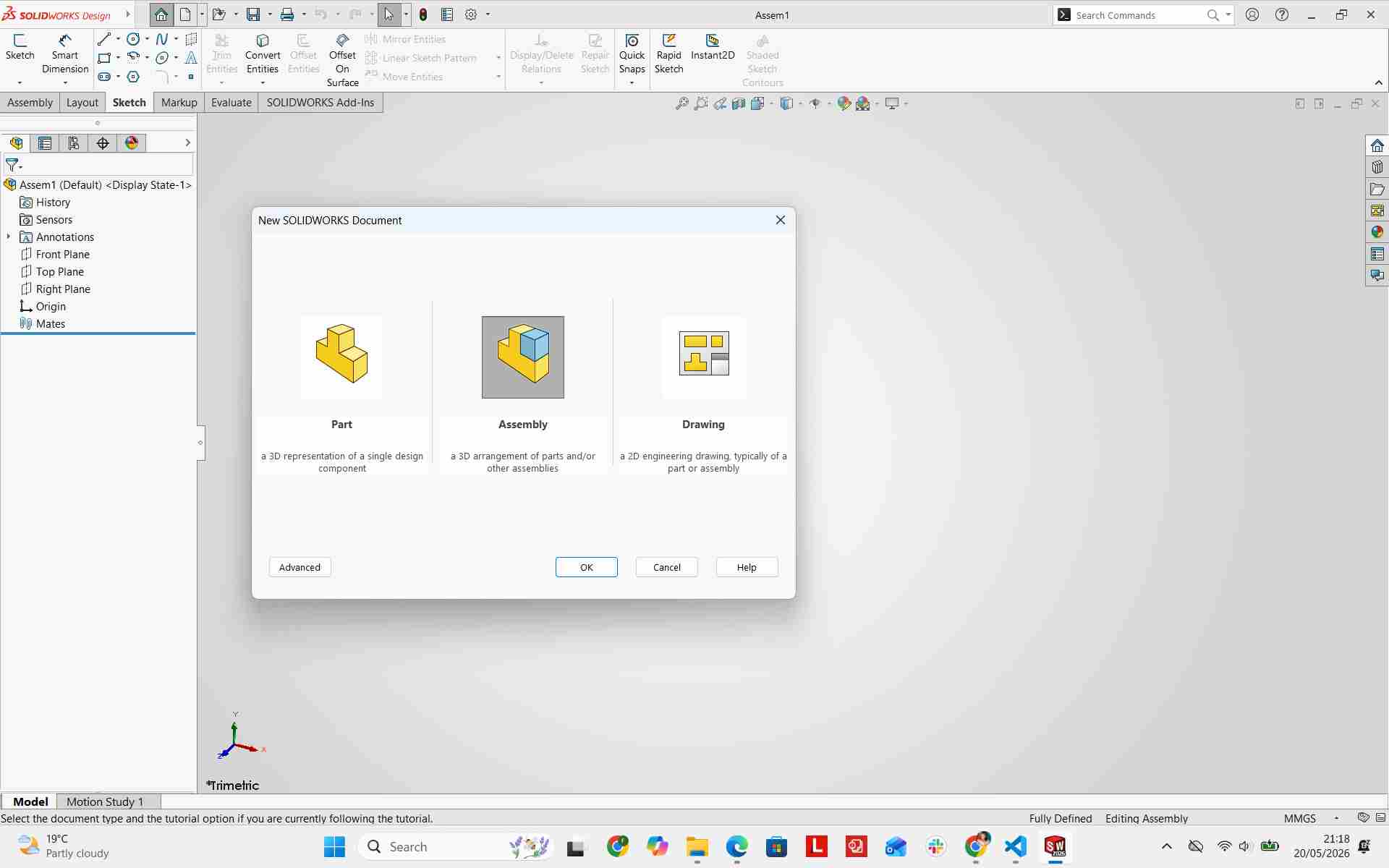
Task: Open the Appearances task pane icon
Action: tap(1377, 232)
